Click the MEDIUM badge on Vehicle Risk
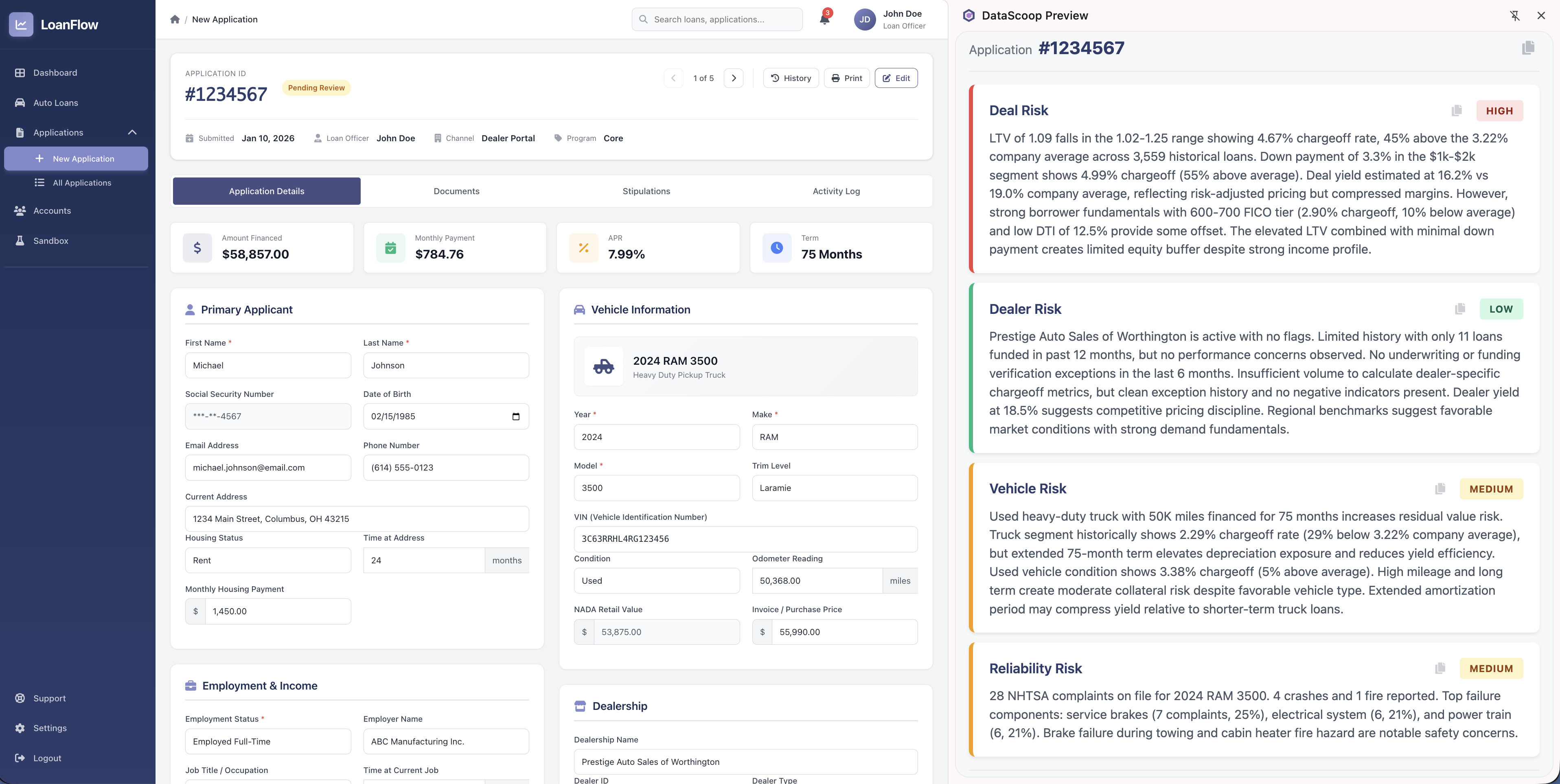 pyautogui.click(x=1491, y=488)
